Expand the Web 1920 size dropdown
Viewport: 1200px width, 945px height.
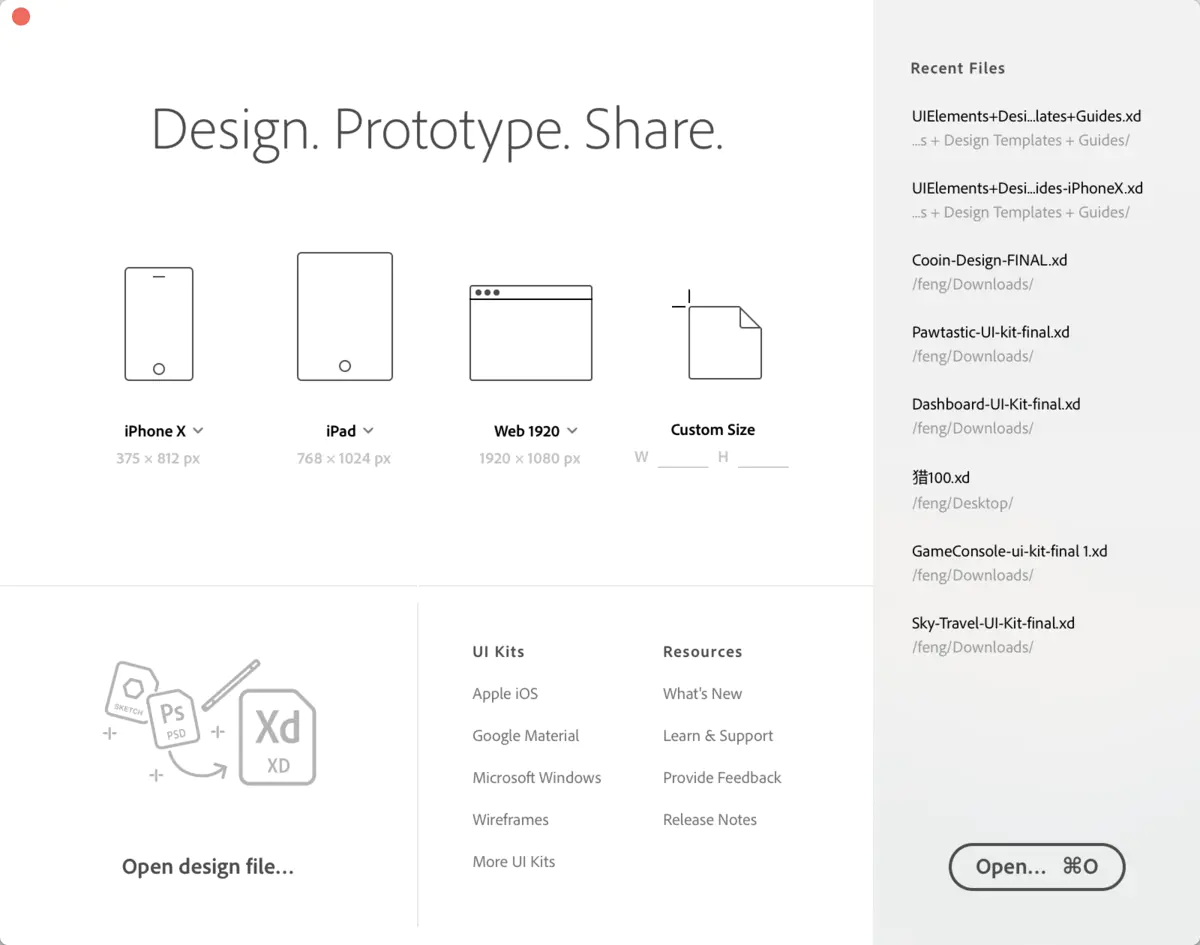click(572, 431)
